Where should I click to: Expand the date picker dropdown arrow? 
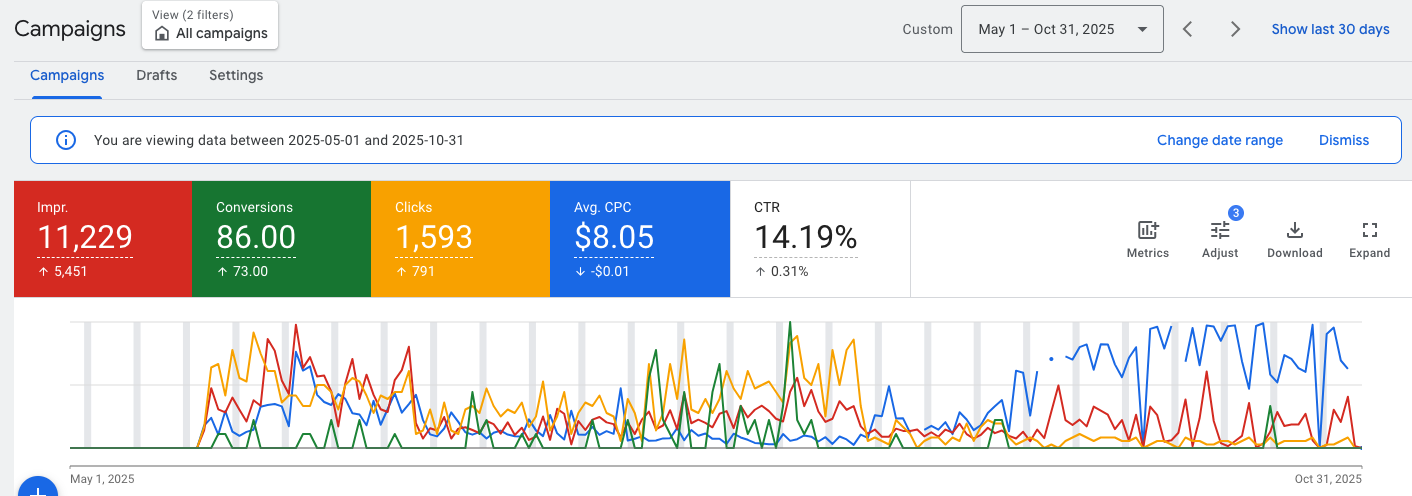click(x=1142, y=29)
